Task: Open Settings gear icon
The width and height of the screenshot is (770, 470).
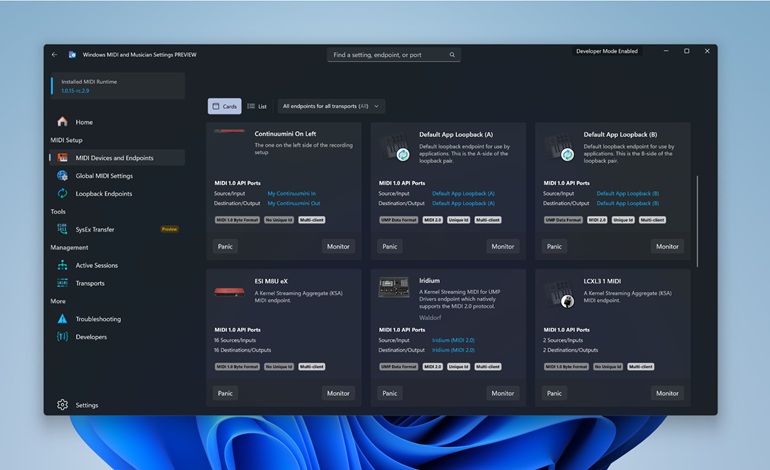Action: pyautogui.click(x=62, y=405)
